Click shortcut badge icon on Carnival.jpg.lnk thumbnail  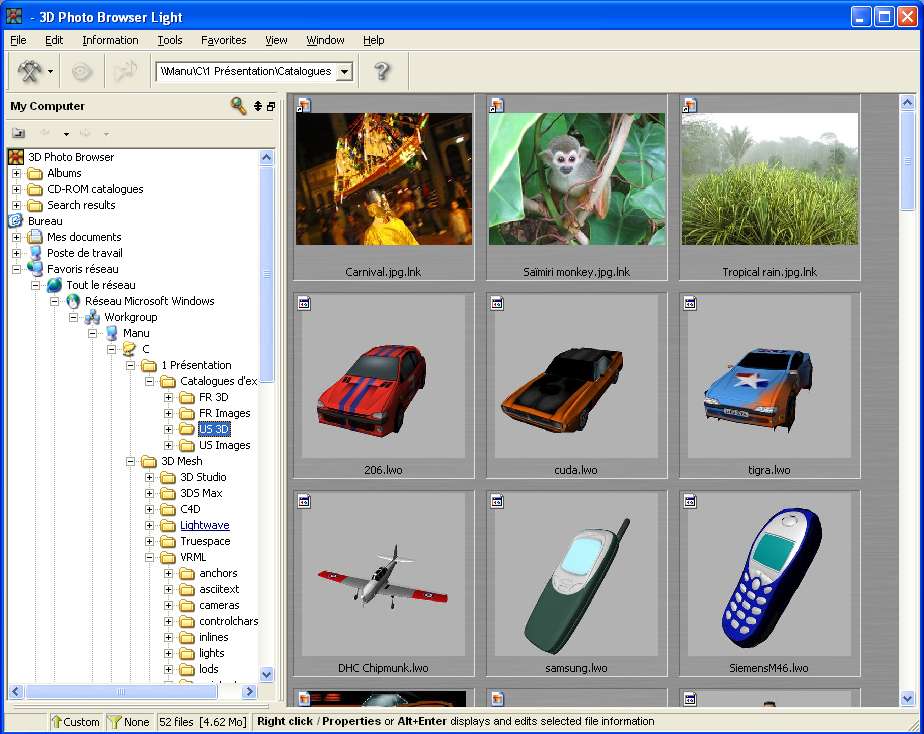coord(304,106)
